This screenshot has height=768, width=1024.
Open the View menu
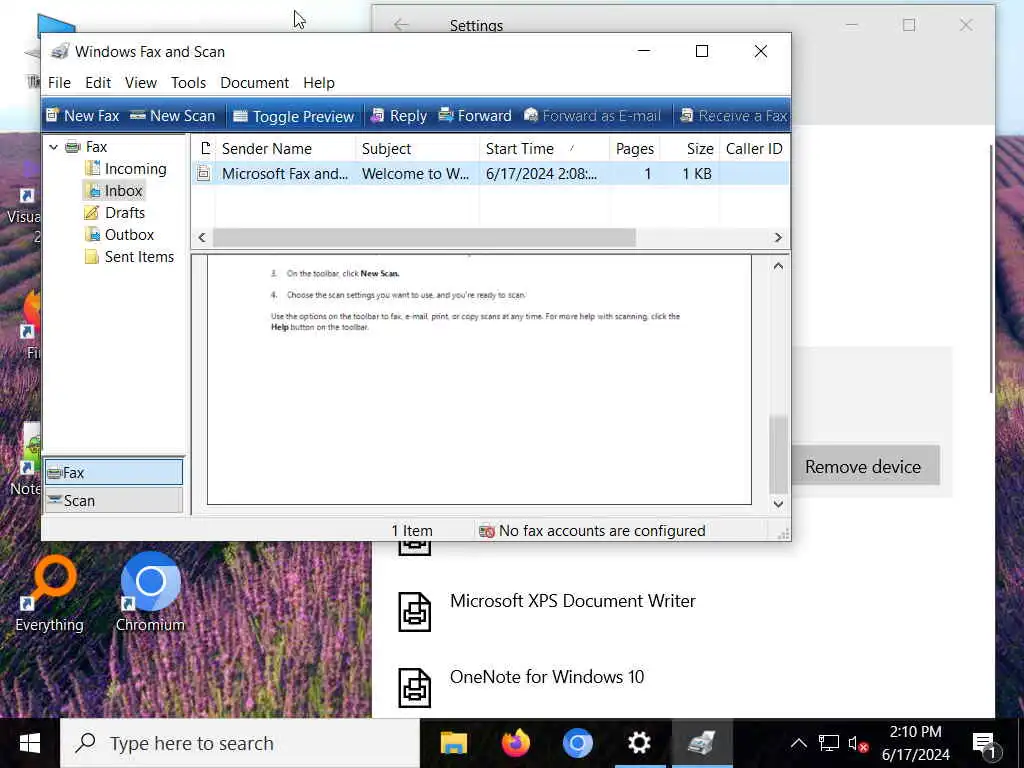tap(141, 83)
